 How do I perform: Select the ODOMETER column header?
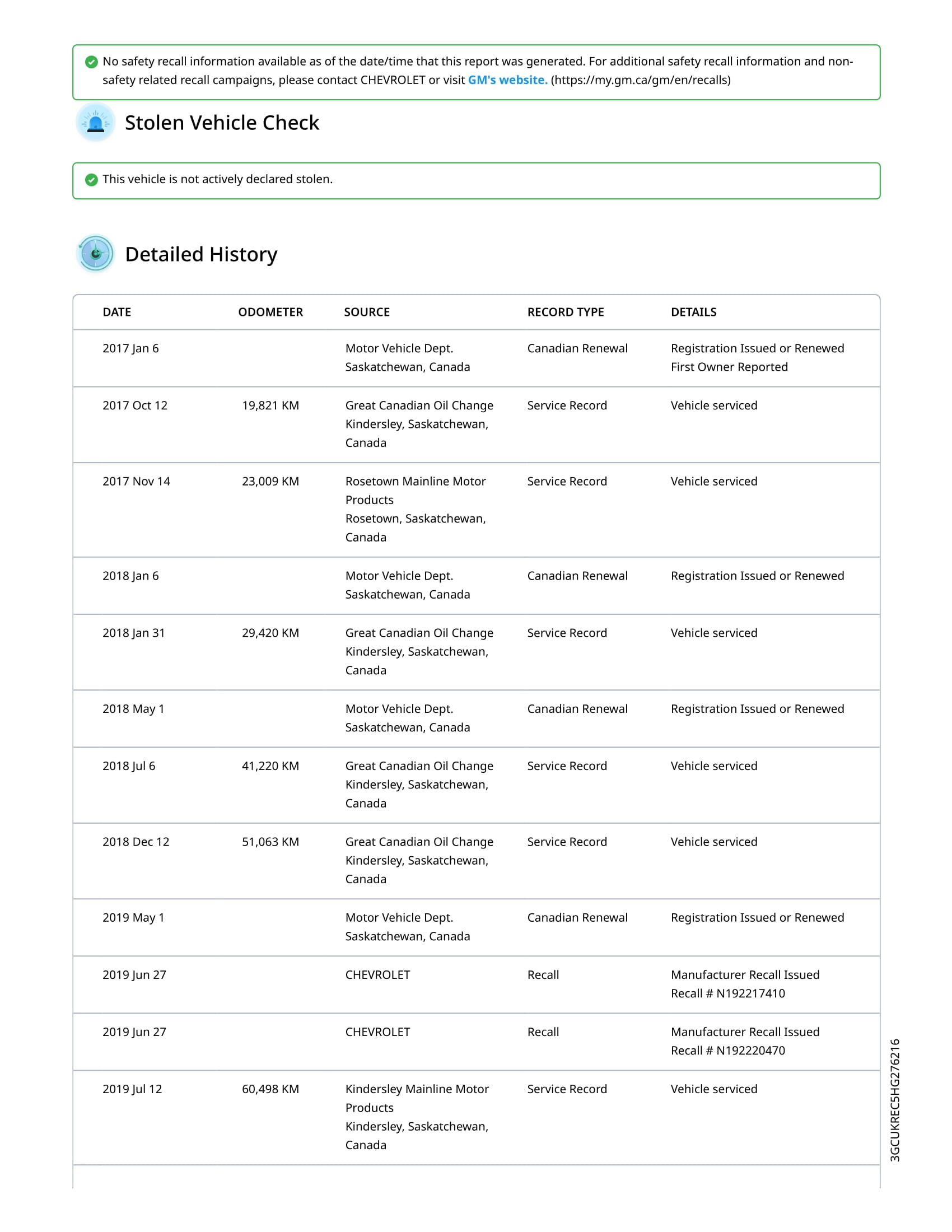(x=270, y=312)
